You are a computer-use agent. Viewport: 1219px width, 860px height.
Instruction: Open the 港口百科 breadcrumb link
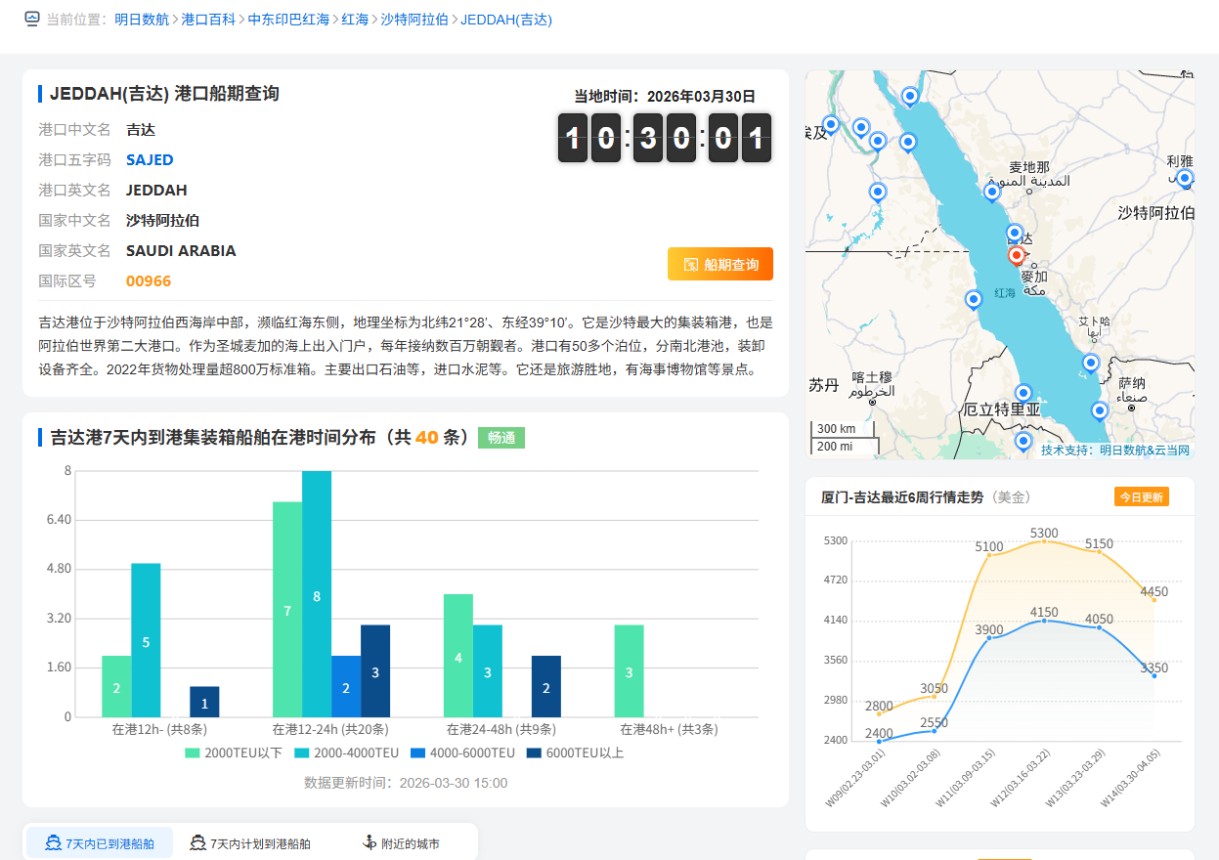[x=208, y=19]
